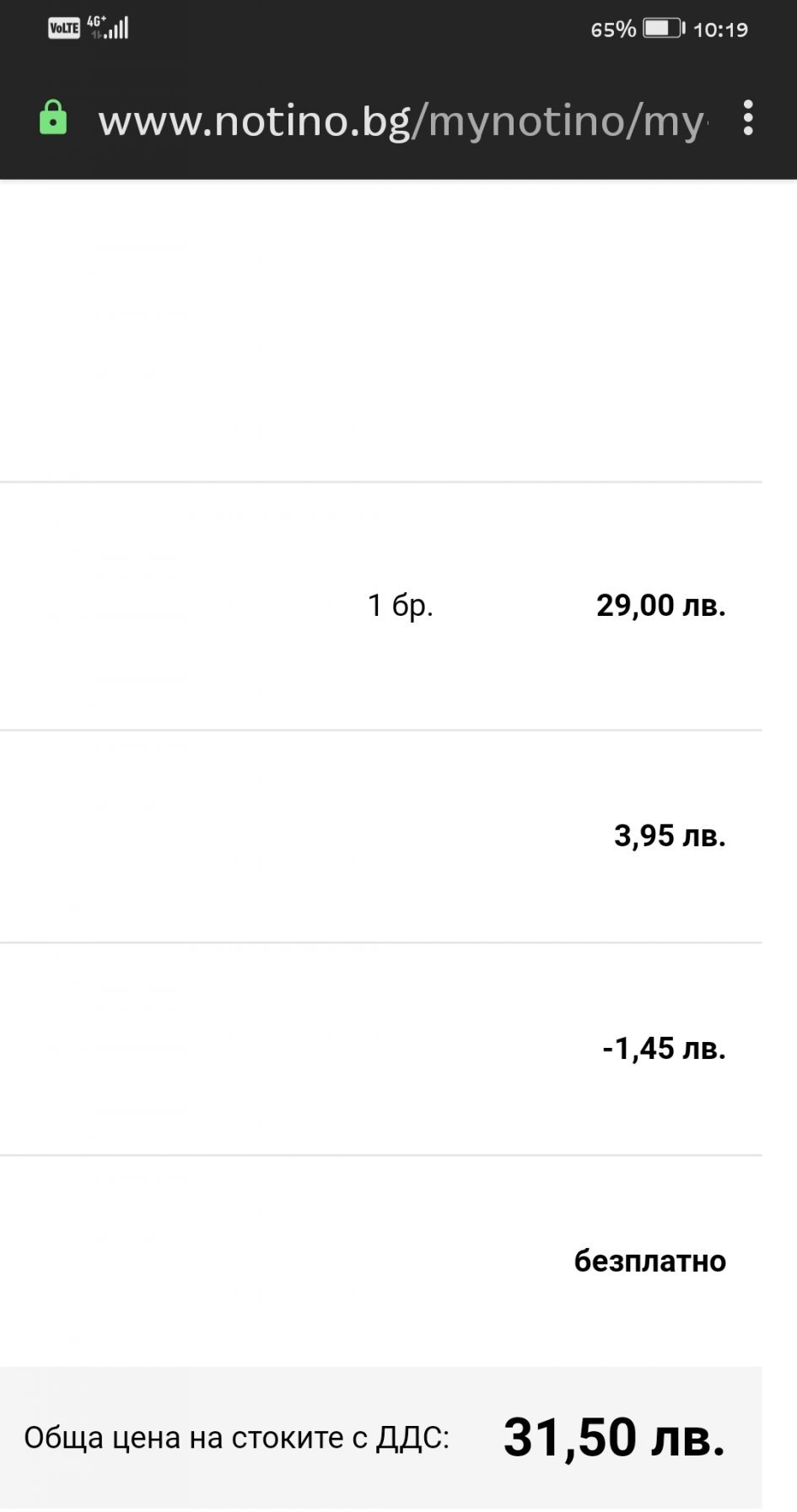Click the divider line beneath the 3,95 лв. row
Screen dimensions: 797x1512
point(380,942)
